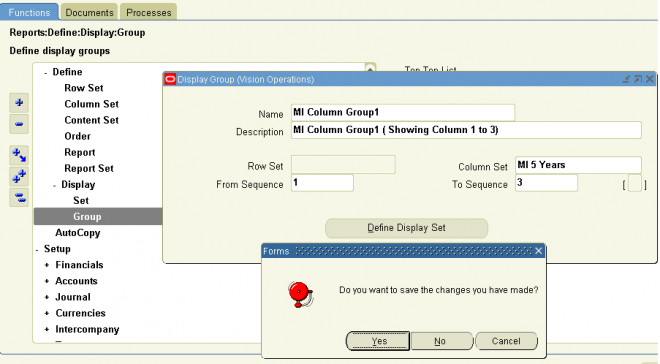Click the expand all children icon

(19, 155)
